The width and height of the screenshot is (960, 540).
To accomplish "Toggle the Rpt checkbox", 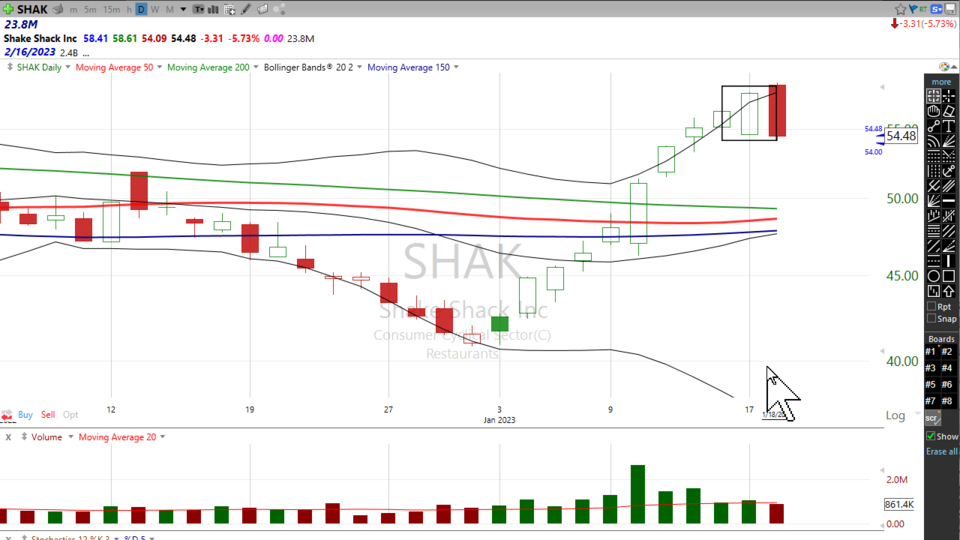I will pos(932,307).
